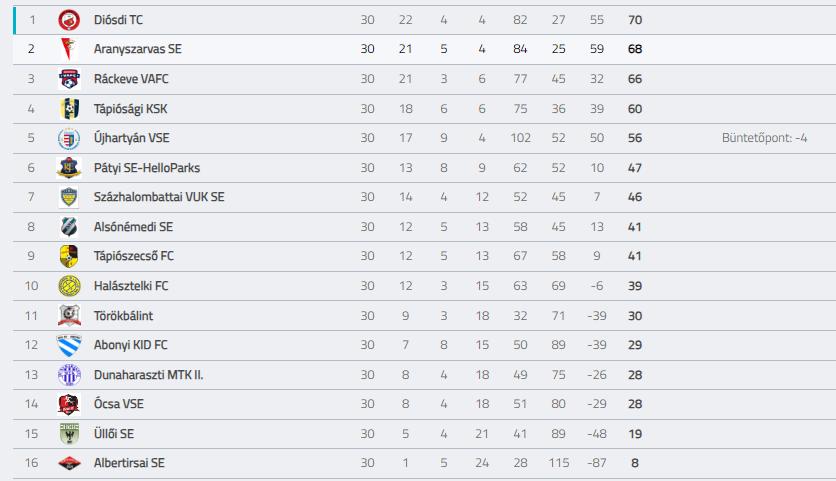Select the Aranyszarvas SE highlighted row
836x481 pixels.
(x=424, y=50)
